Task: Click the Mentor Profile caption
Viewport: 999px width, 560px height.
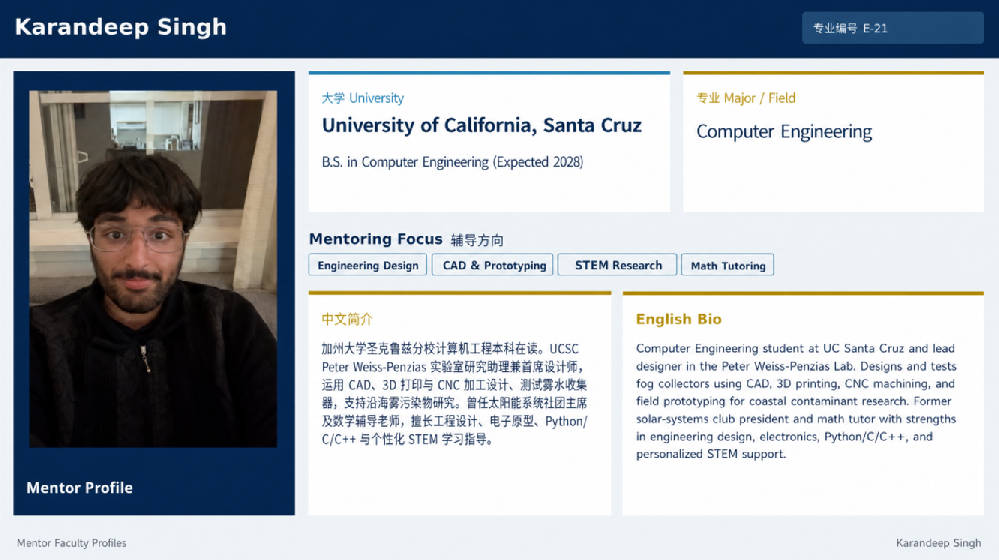Action: click(80, 488)
